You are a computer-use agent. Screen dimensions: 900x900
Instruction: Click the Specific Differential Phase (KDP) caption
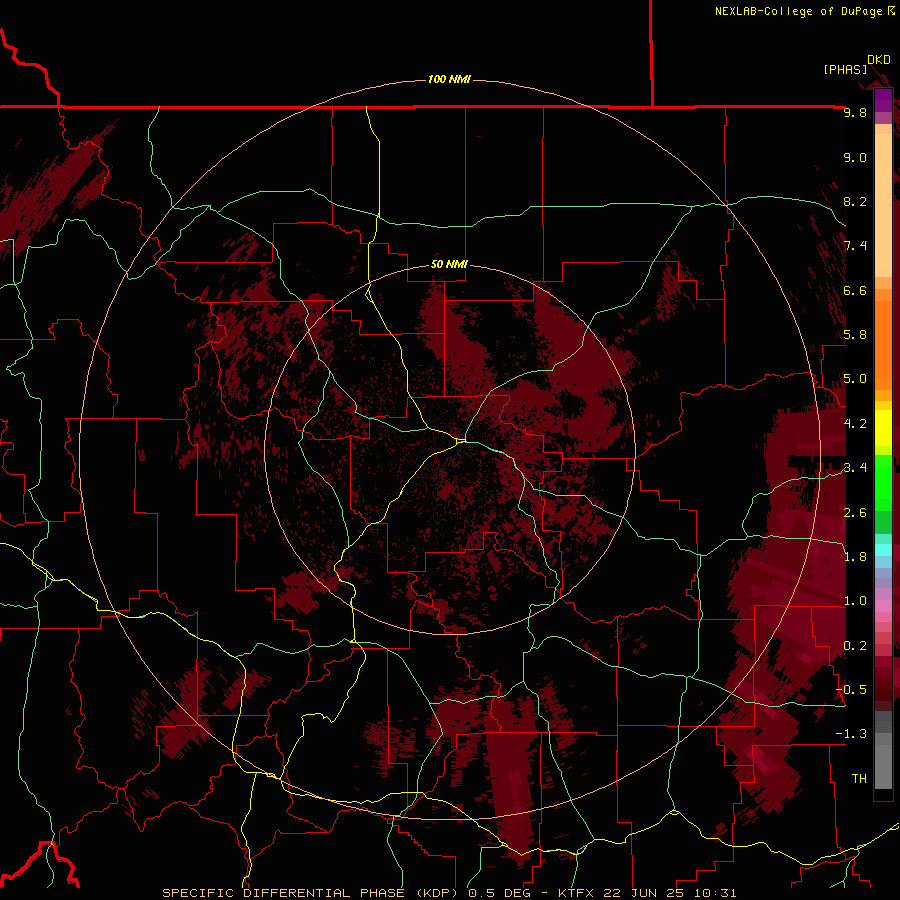449,893
